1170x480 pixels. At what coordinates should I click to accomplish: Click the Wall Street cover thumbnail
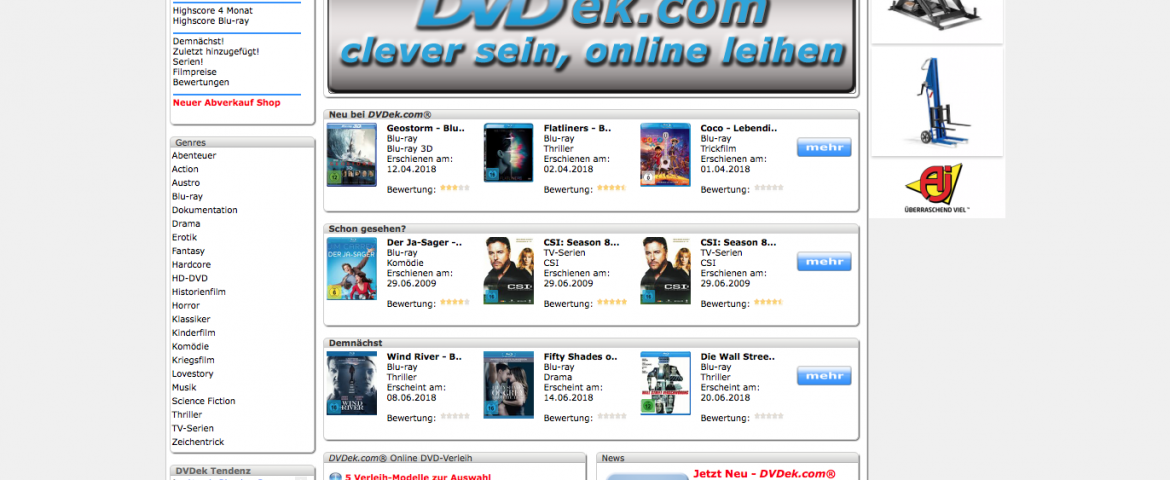pyautogui.click(x=665, y=383)
